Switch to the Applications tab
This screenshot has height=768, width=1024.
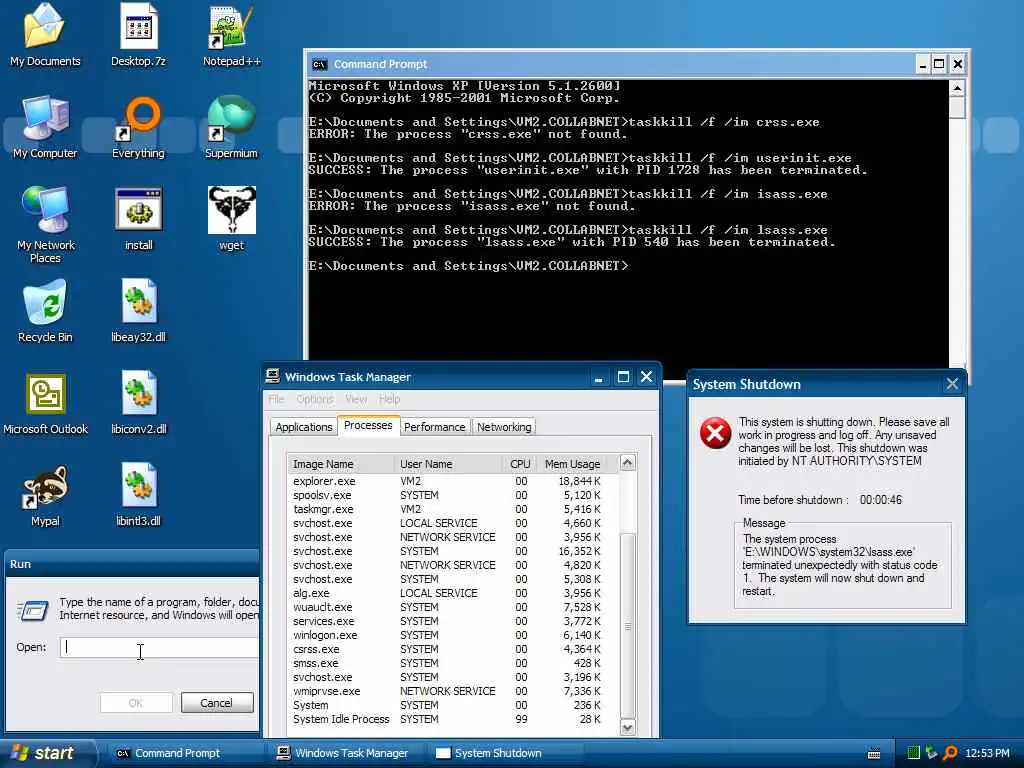[x=304, y=426]
